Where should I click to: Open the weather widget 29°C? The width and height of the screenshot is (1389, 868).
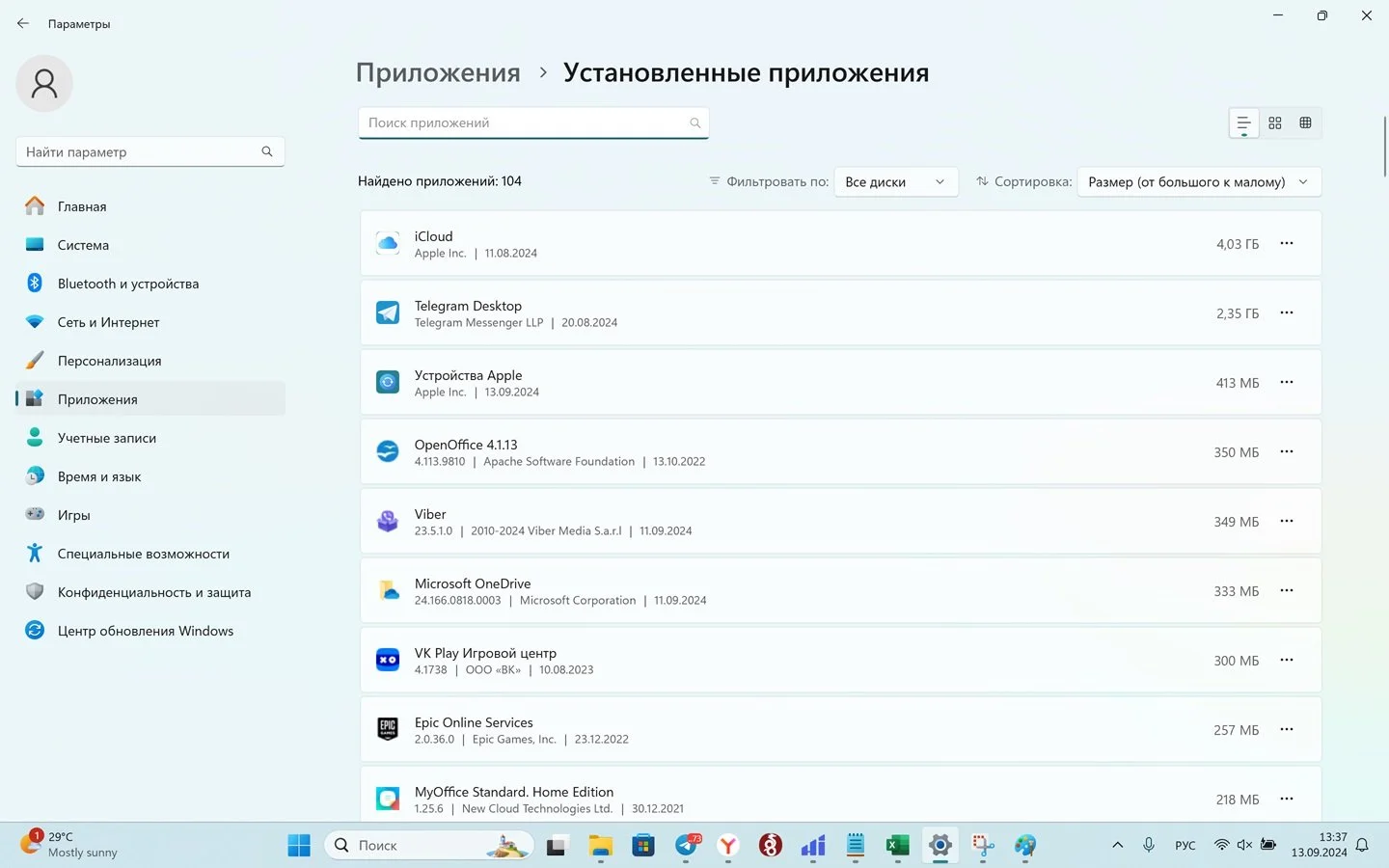(70, 845)
